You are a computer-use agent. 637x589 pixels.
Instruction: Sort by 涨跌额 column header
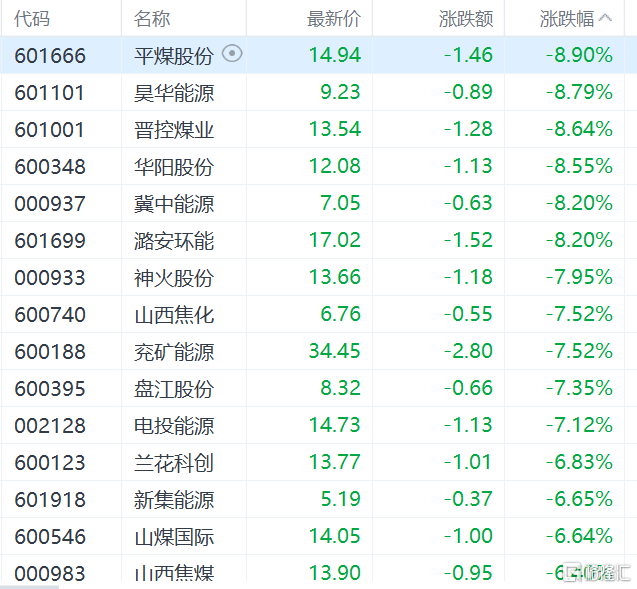(466, 19)
